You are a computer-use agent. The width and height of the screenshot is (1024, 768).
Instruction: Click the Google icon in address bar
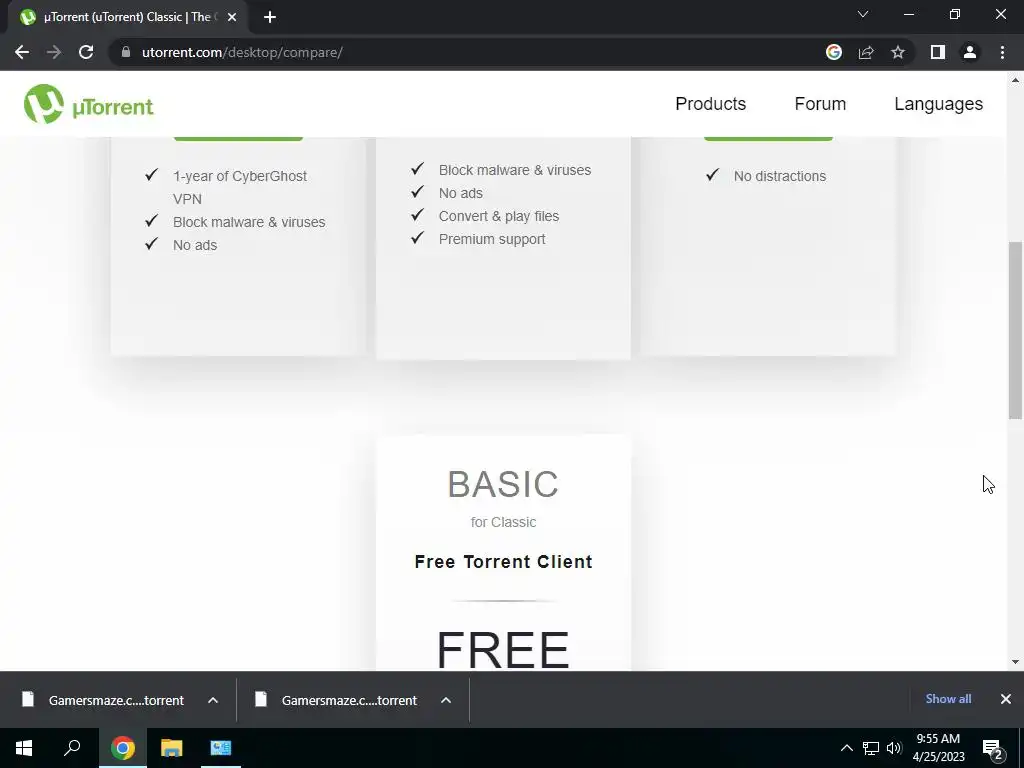[x=833, y=52]
